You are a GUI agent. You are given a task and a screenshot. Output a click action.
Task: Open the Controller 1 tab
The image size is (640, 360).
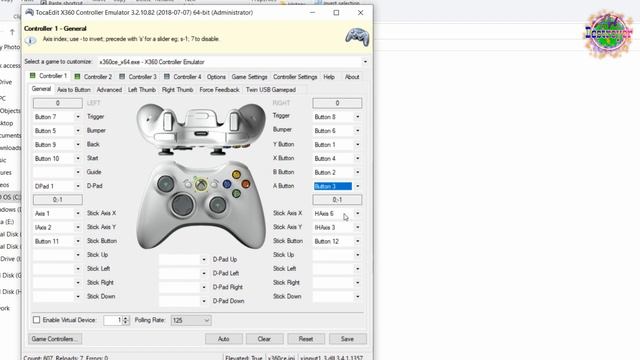pos(48,76)
